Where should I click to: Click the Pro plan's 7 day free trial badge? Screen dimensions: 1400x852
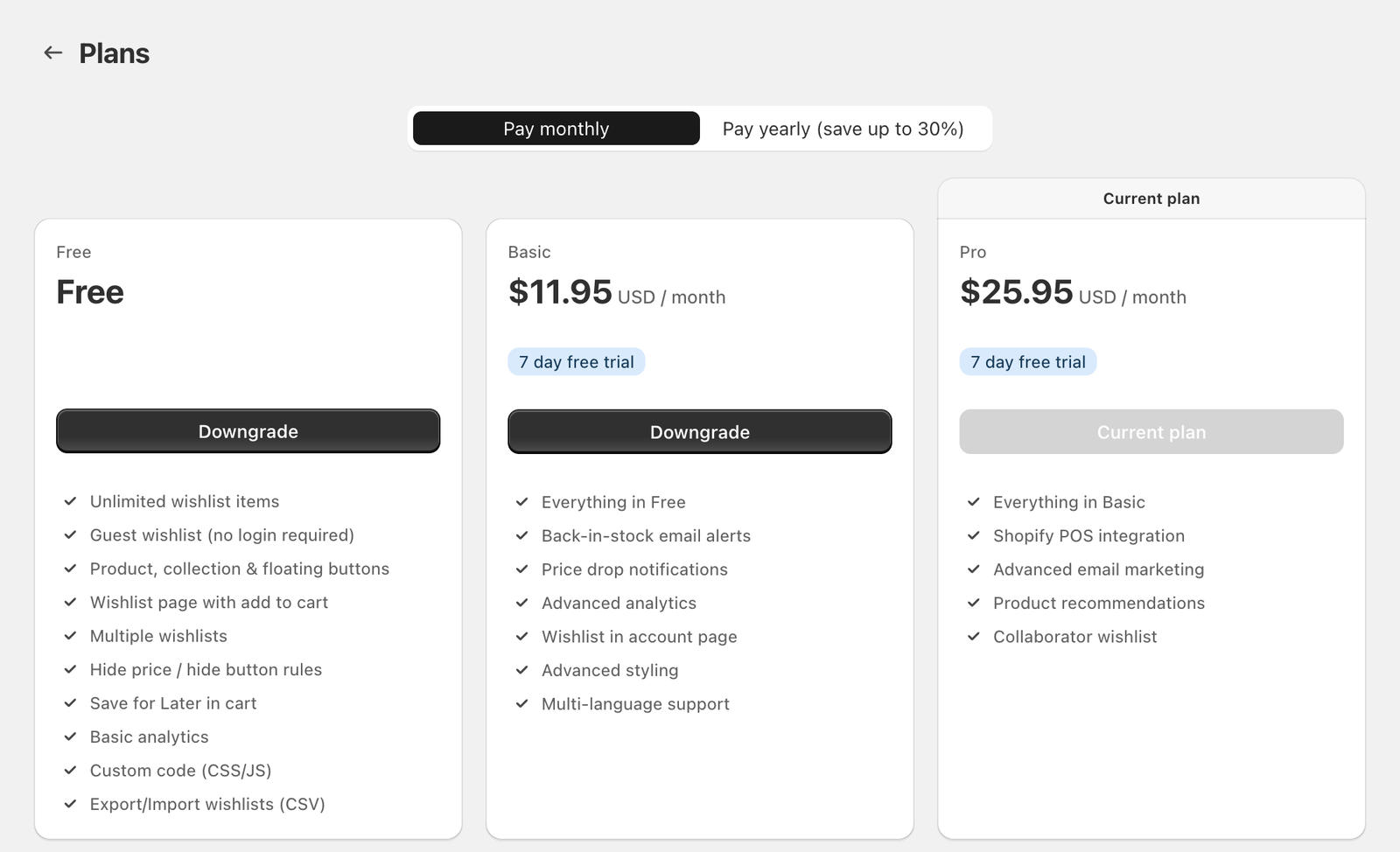coord(1028,362)
